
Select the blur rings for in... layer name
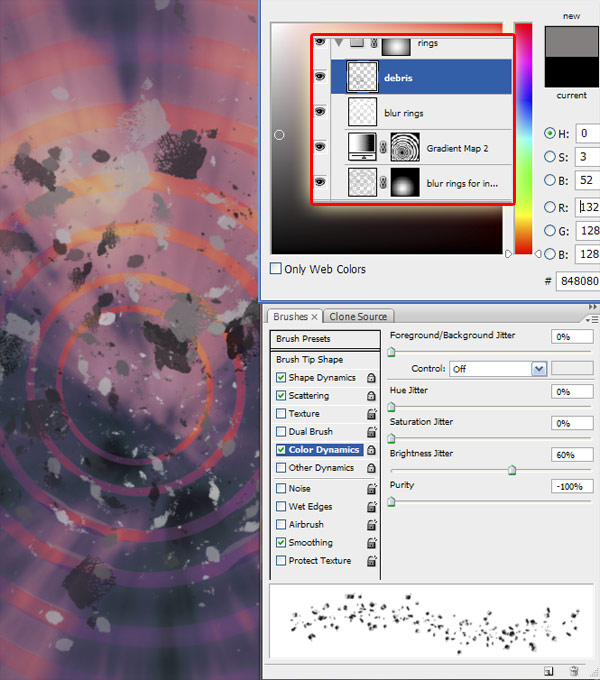tap(462, 183)
